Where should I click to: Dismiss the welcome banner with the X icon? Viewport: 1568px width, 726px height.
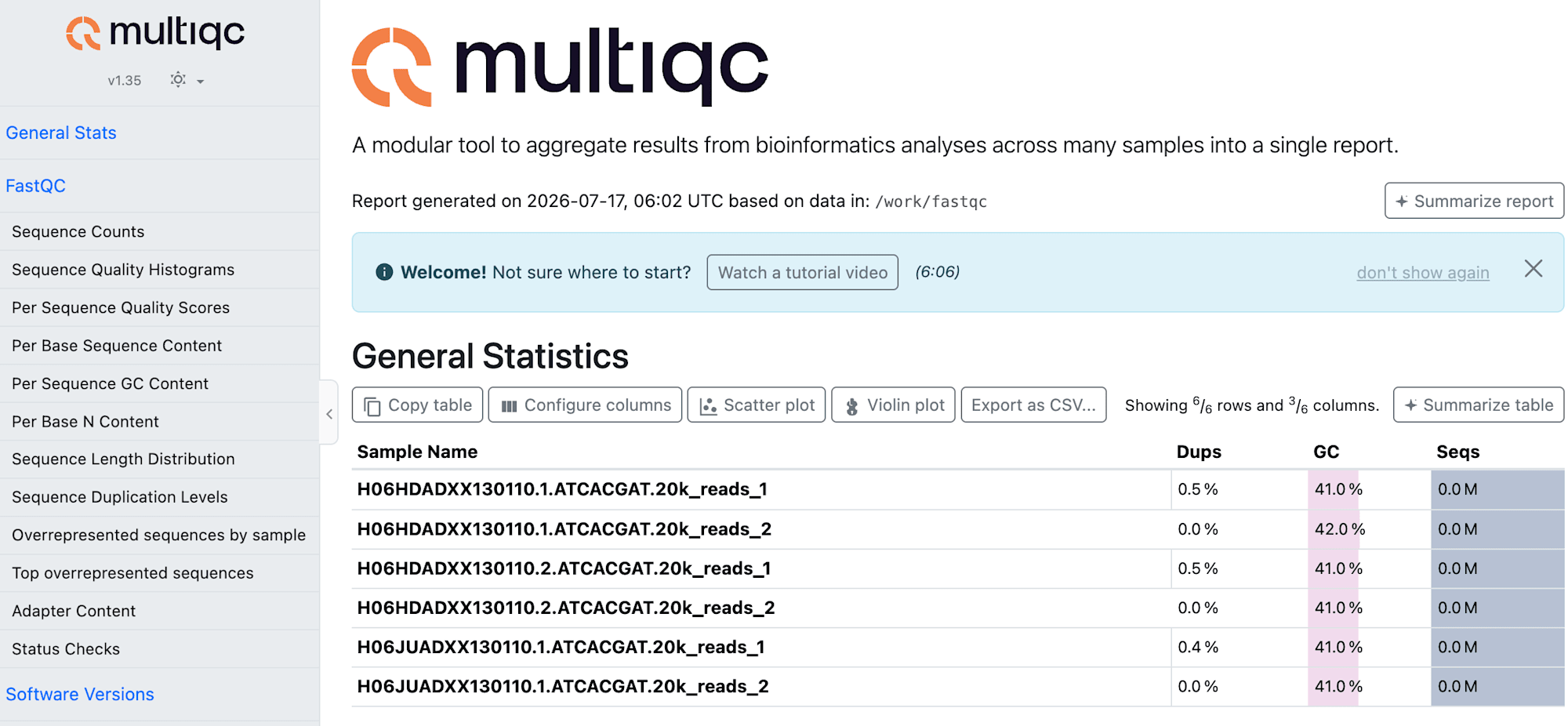point(1534,269)
